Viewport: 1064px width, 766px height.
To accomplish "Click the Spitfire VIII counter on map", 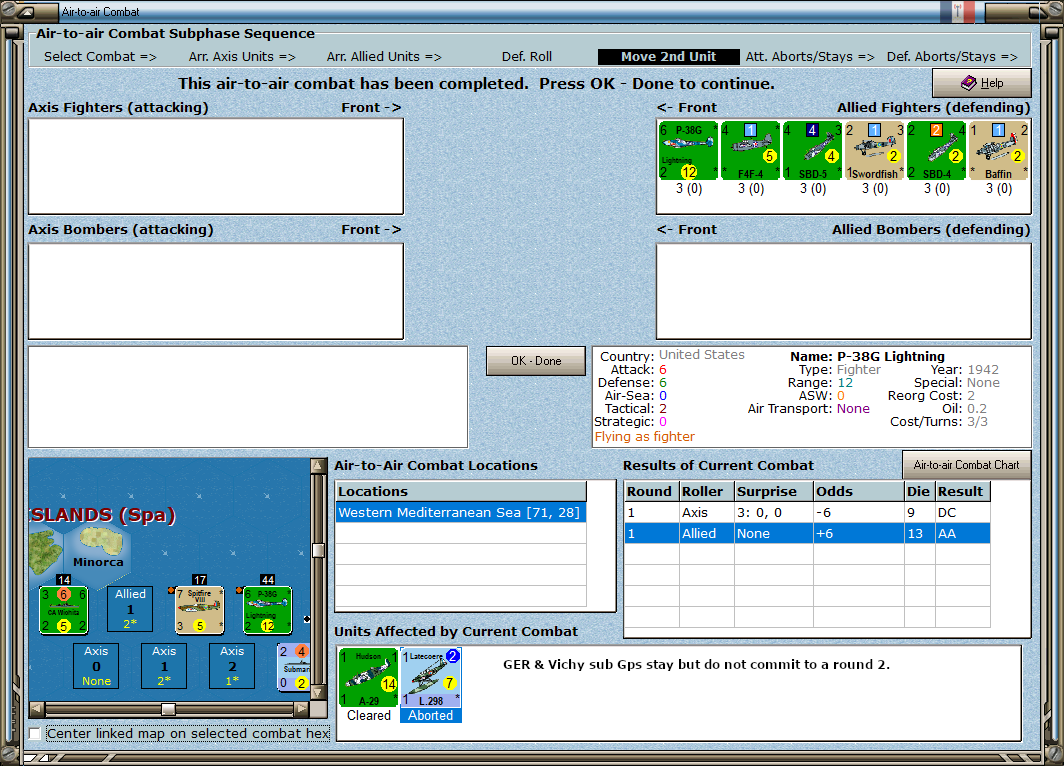I will [x=200, y=610].
